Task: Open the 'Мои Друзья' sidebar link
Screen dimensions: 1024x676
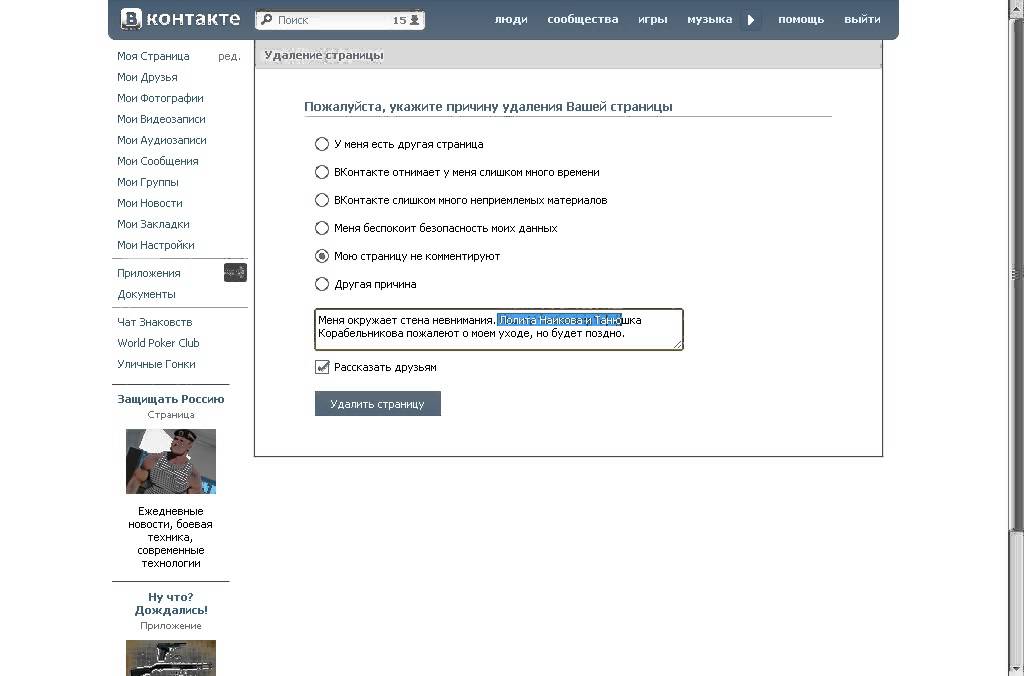Action: (x=147, y=77)
